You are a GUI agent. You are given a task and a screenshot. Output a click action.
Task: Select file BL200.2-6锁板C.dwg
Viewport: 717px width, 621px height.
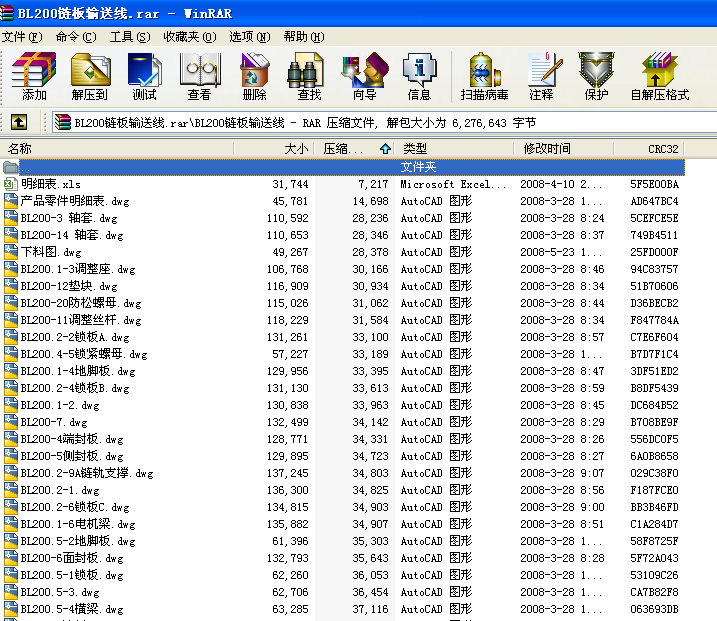75,507
